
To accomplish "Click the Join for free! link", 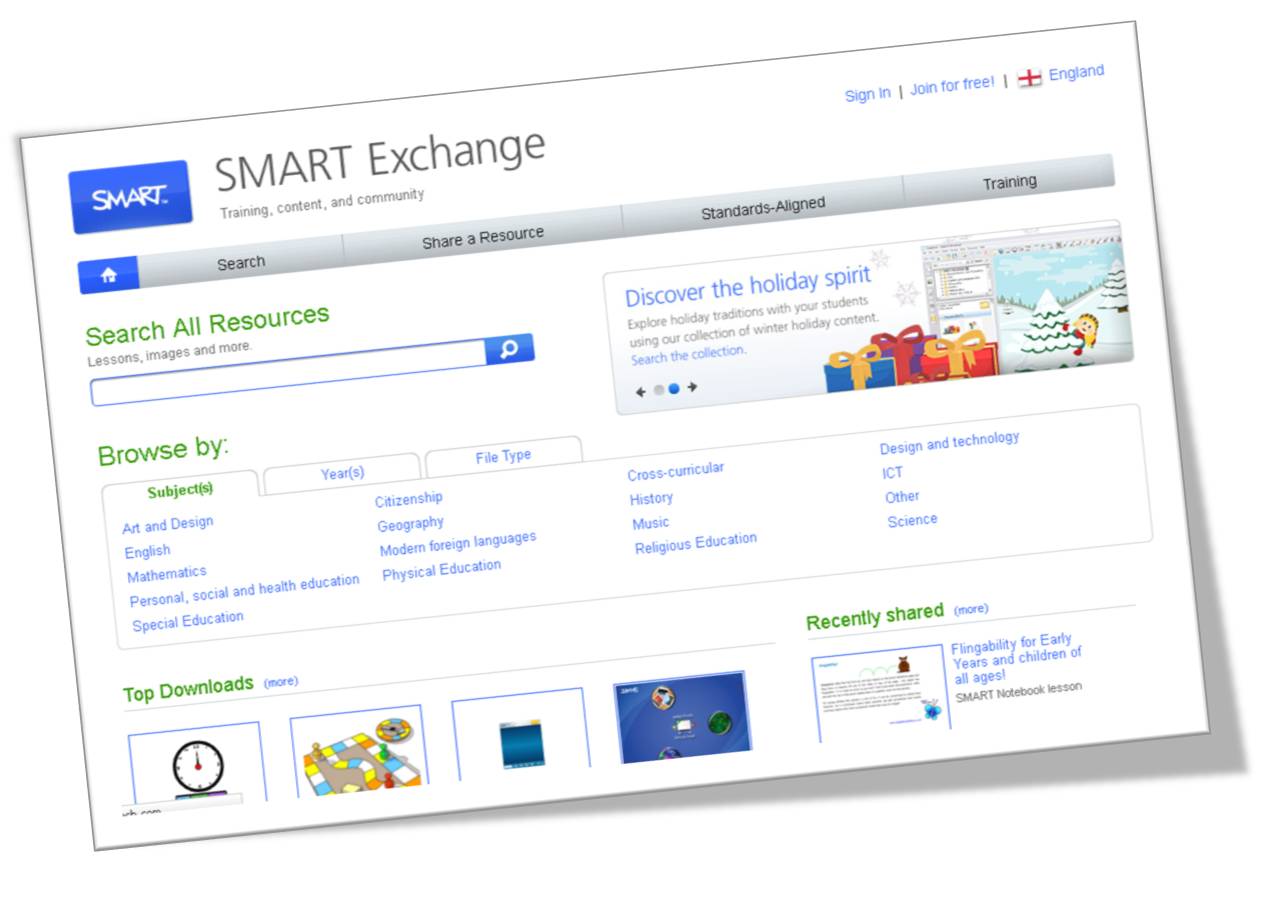I will [x=952, y=86].
